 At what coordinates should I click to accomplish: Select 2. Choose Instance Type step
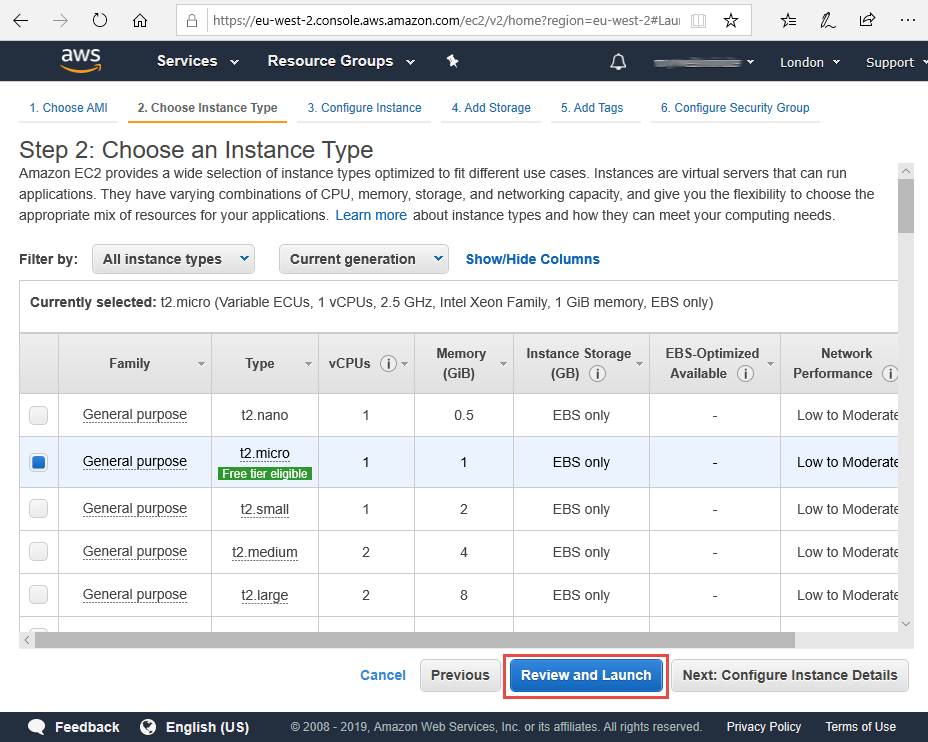coord(207,108)
